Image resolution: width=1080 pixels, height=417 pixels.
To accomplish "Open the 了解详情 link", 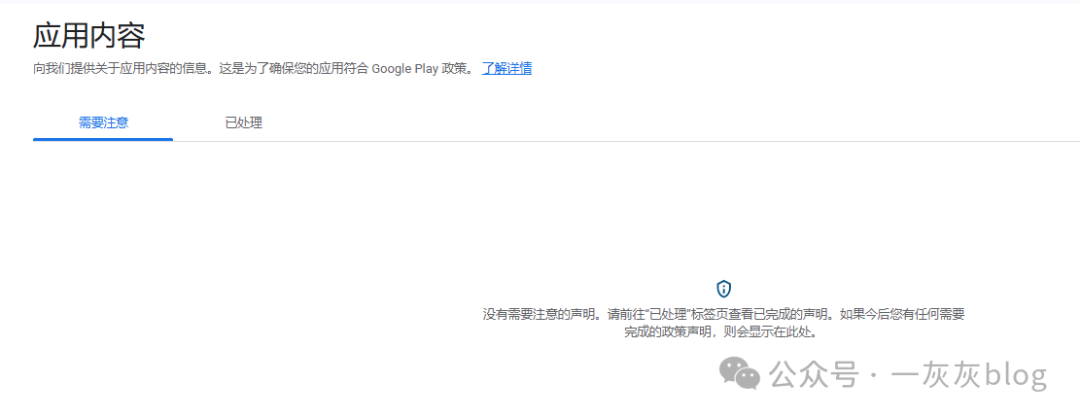I will click(x=507, y=68).
